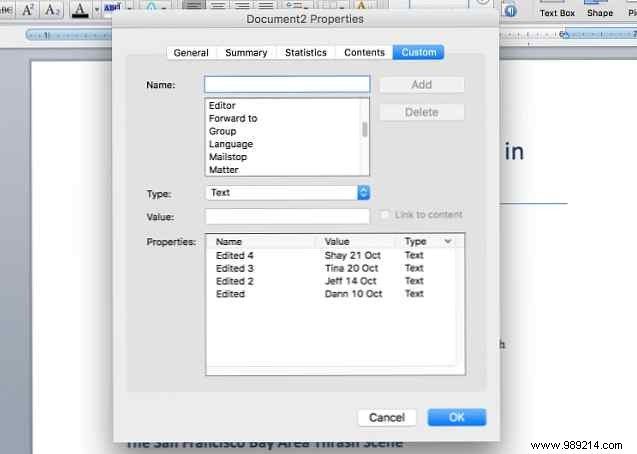Align text right in the toolbar
Viewport: 637px width, 454px height.
point(242,5)
